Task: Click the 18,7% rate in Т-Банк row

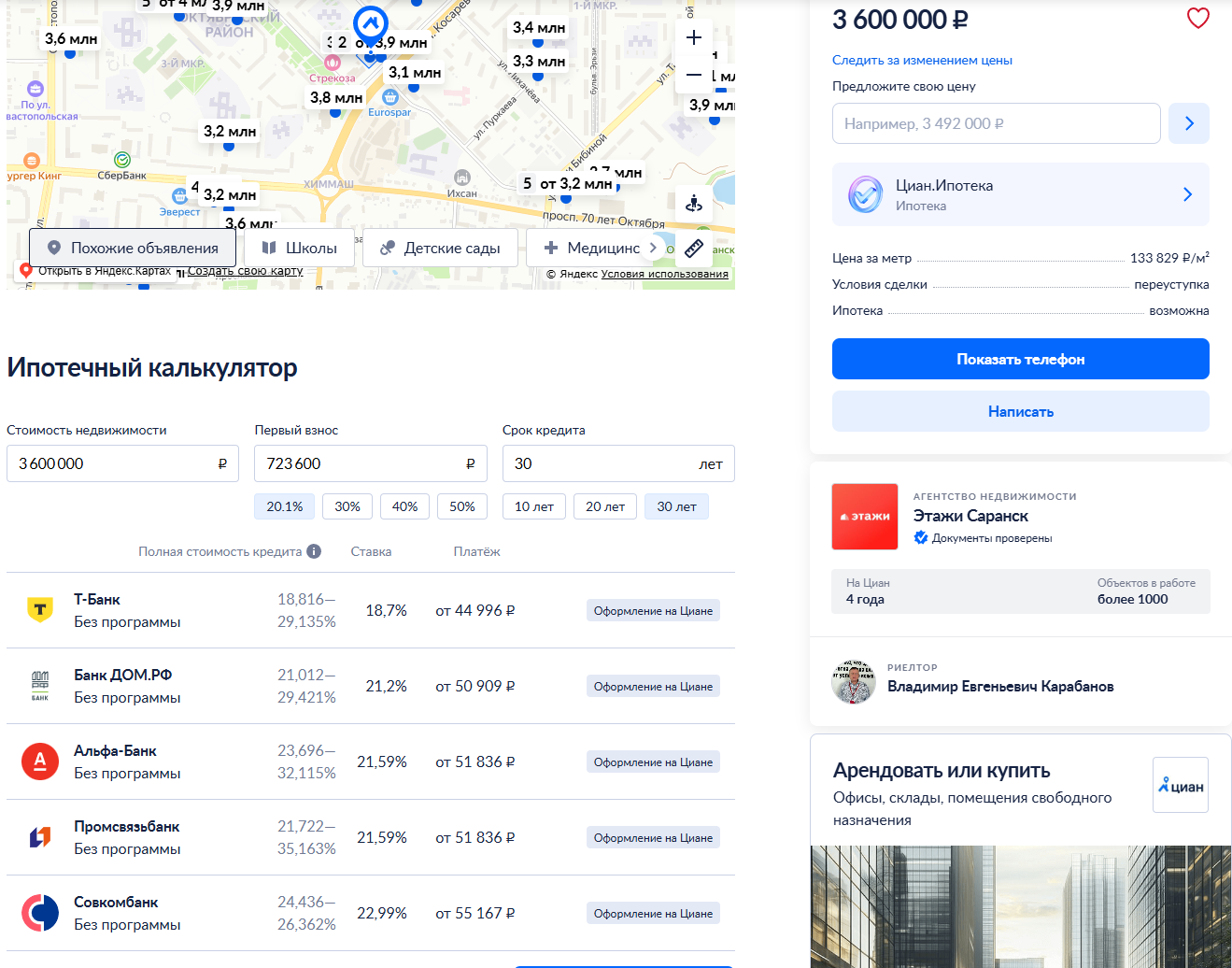Action: tap(386, 610)
